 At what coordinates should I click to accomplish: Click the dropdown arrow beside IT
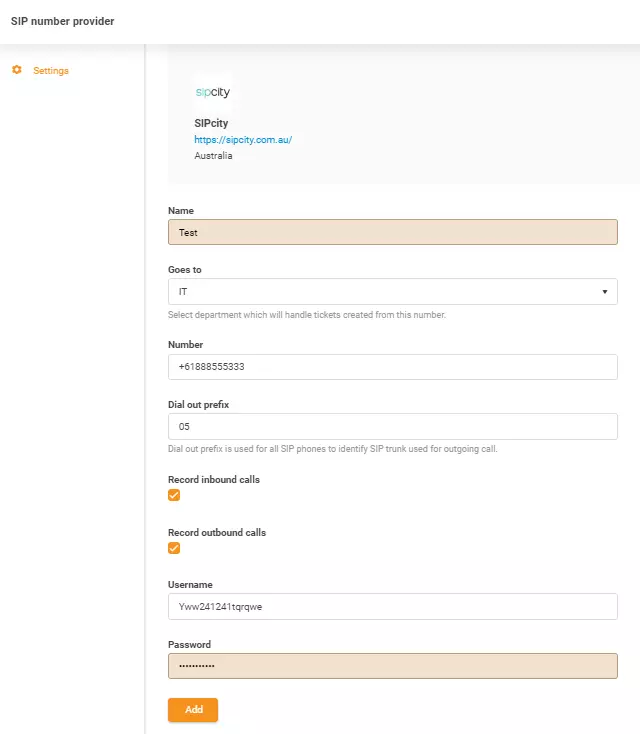coord(605,292)
